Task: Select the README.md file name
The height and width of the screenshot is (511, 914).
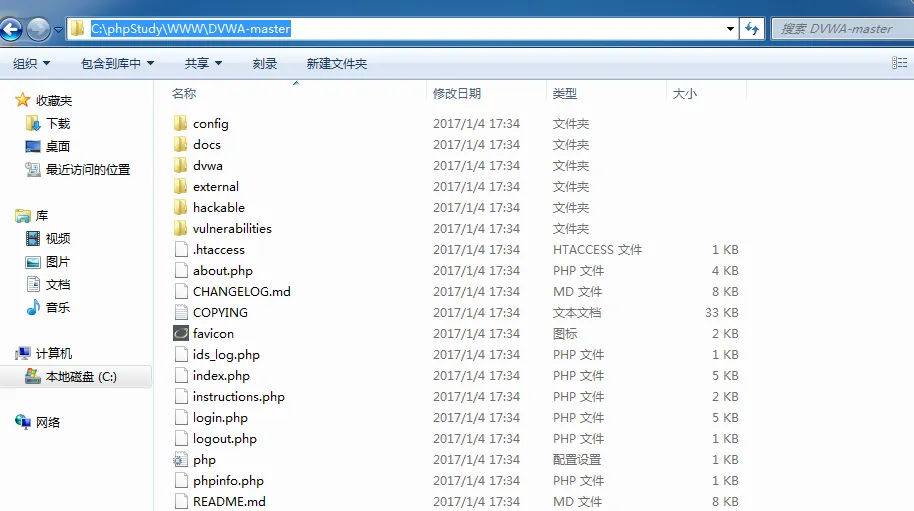Action: (229, 502)
